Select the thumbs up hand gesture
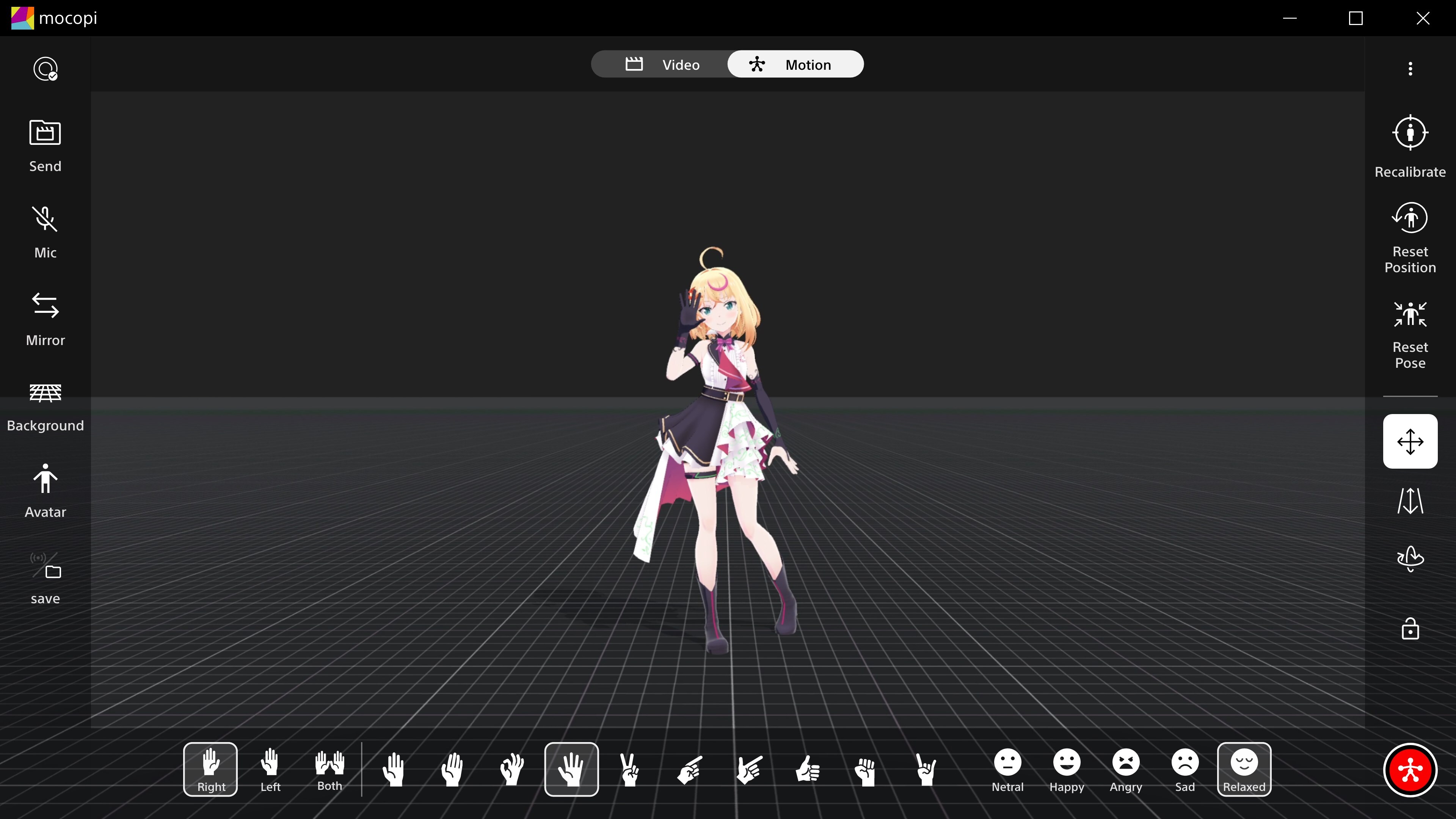 click(x=807, y=769)
